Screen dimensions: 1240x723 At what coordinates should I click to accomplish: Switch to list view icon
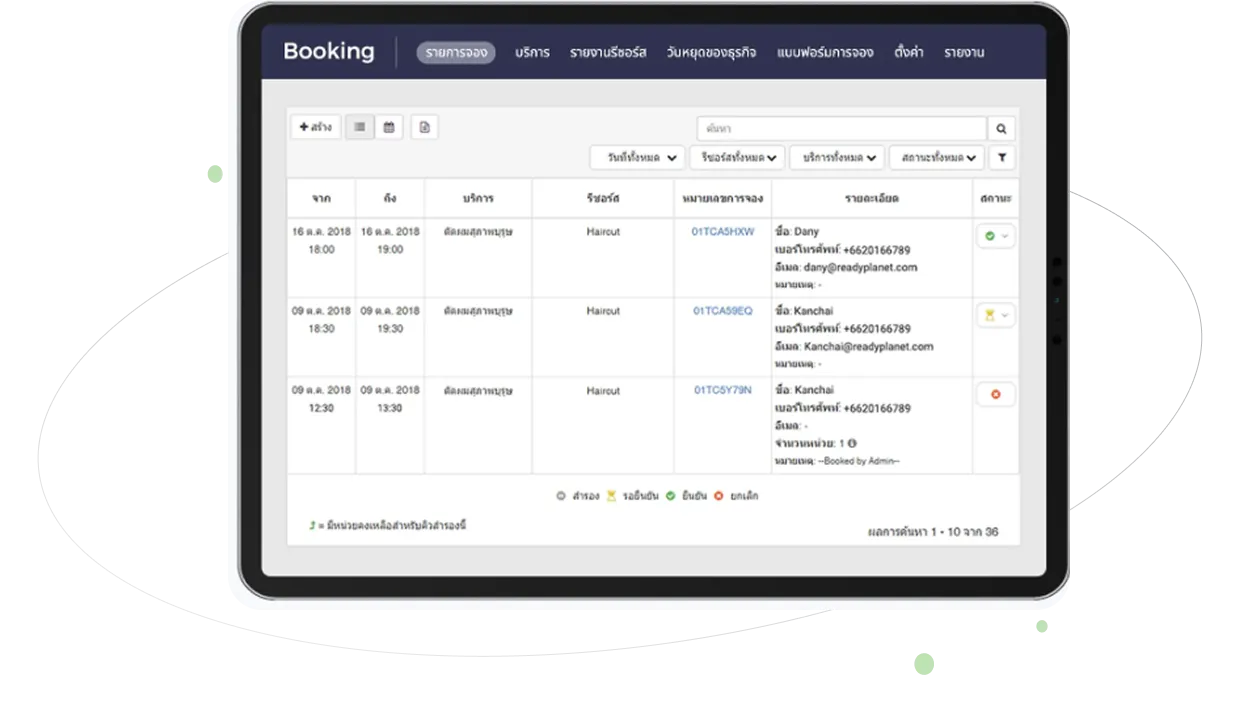tap(359, 127)
